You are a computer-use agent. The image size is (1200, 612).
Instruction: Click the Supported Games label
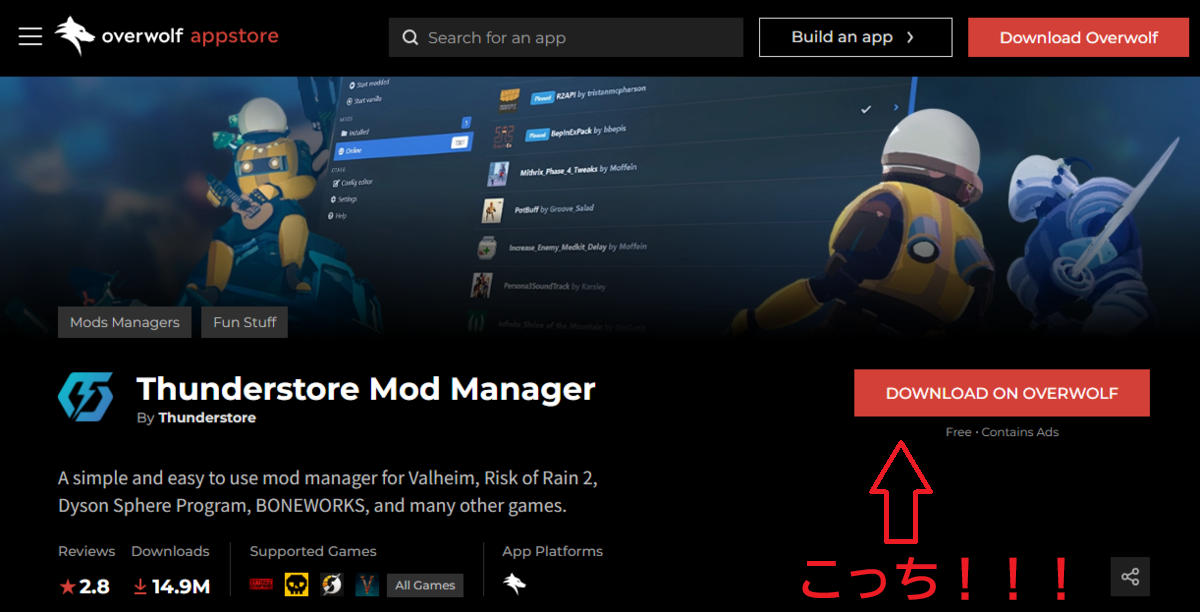coord(313,551)
